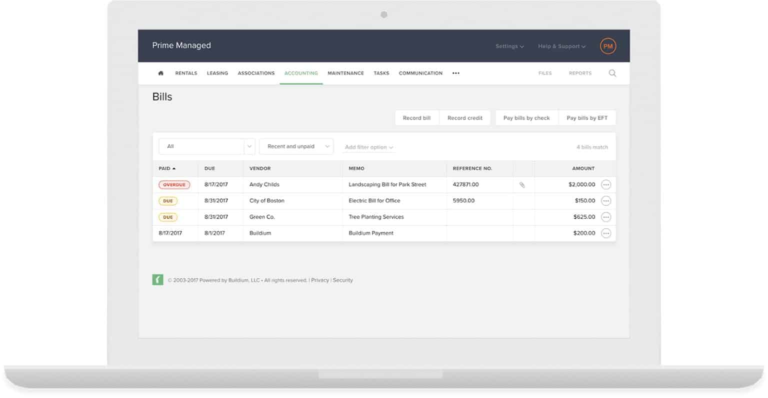Sort by the Amount column header
This screenshot has width=768, height=398.
pyautogui.click(x=583, y=168)
